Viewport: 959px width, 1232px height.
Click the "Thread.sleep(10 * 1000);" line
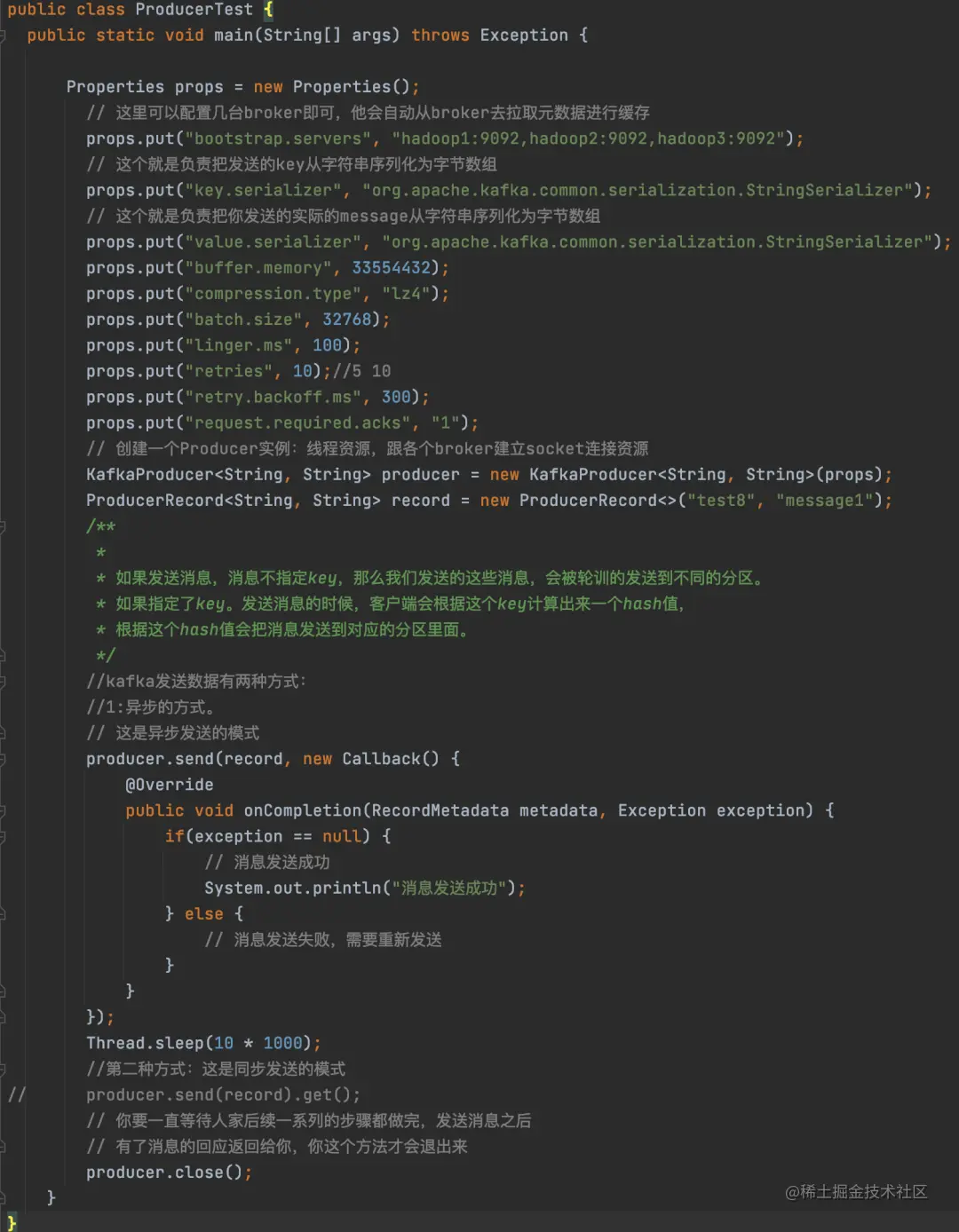point(204,1043)
